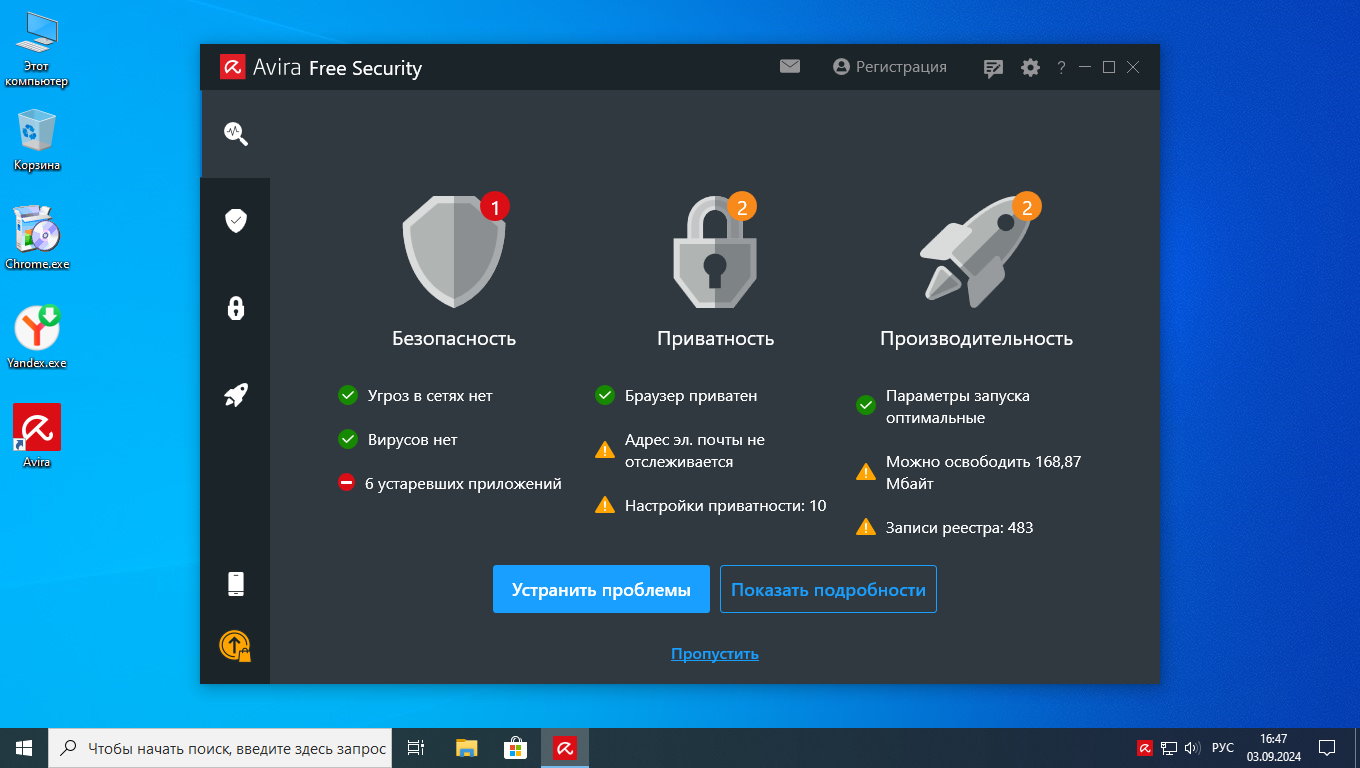Click warning icon beside registry entries

point(866,527)
